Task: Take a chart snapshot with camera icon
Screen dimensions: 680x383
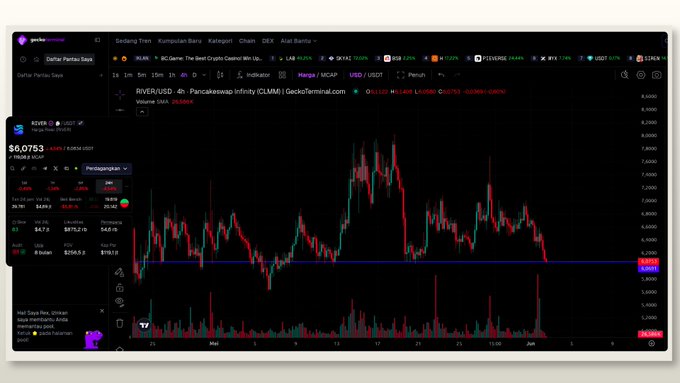Action: (x=657, y=75)
